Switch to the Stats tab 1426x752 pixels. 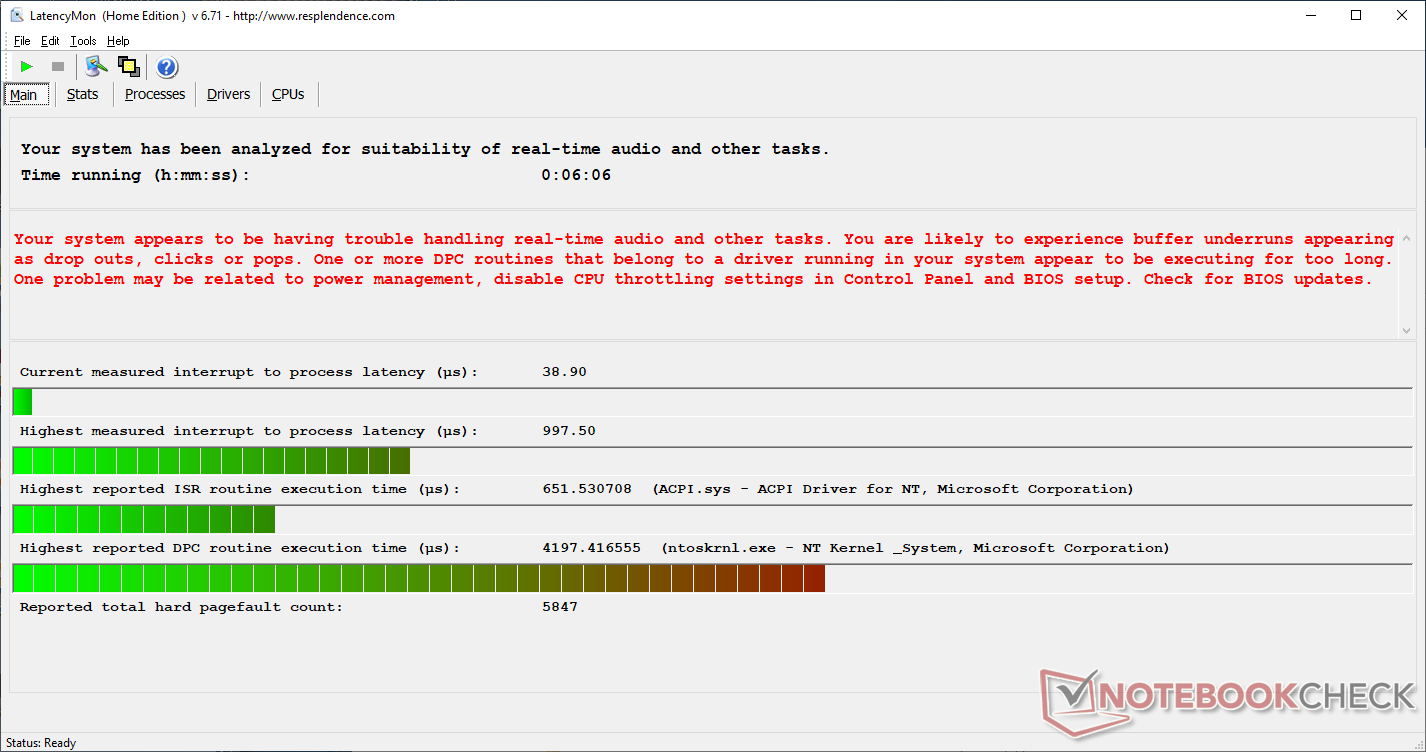pyautogui.click(x=83, y=94)
